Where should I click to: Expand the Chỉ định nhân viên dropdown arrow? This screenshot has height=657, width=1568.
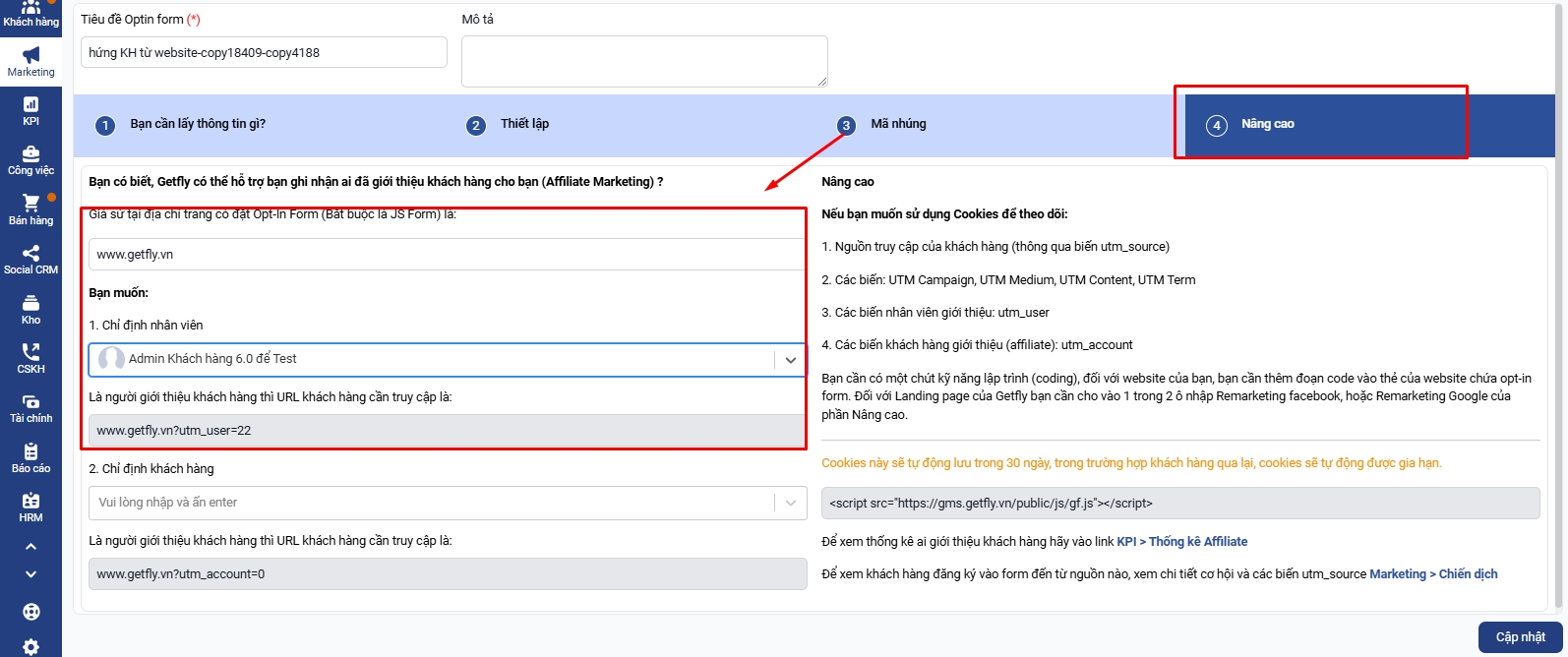coord(790,360)
